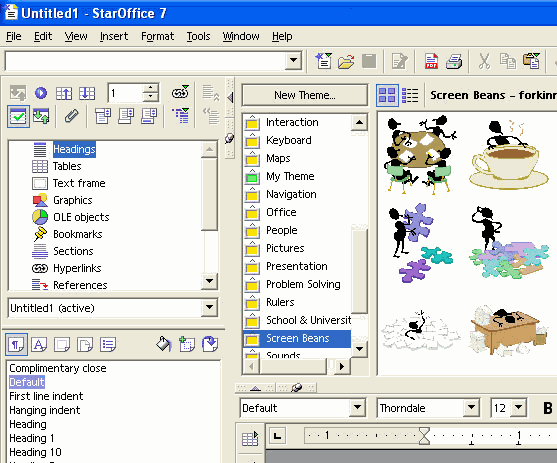The height and width of the screenshot is (463, 557).
Task: Click the ruler indent hourglass marker
Action: (424, 436)
